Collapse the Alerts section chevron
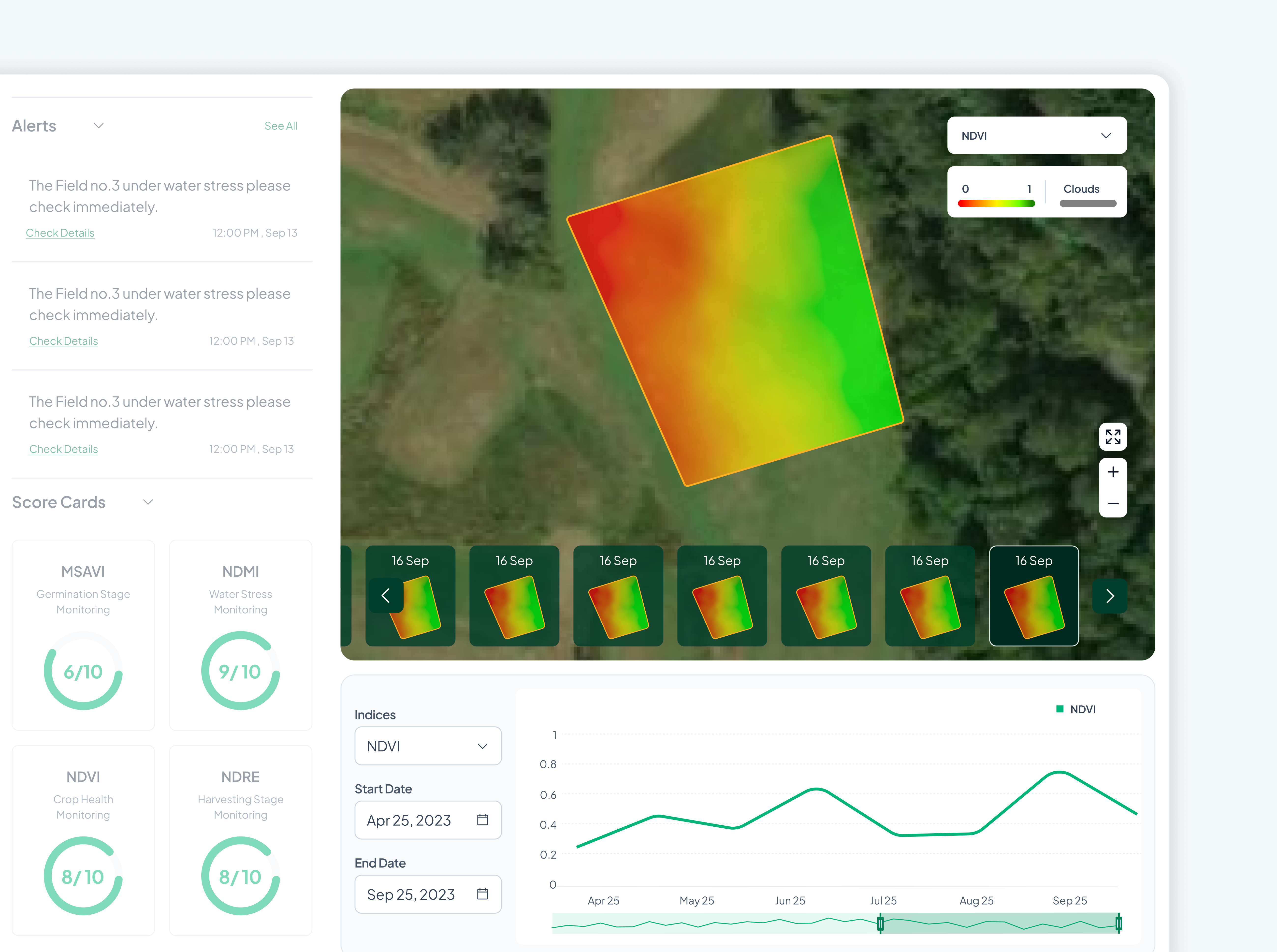The width and height of the screenshot is (1277, 952). click(99, 126)
